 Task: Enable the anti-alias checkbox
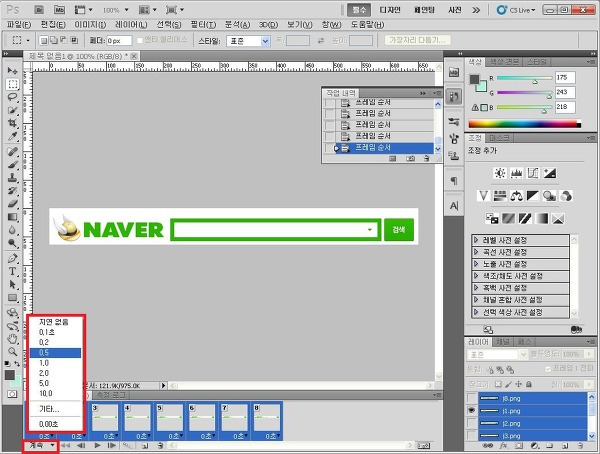tap(140, 40)
